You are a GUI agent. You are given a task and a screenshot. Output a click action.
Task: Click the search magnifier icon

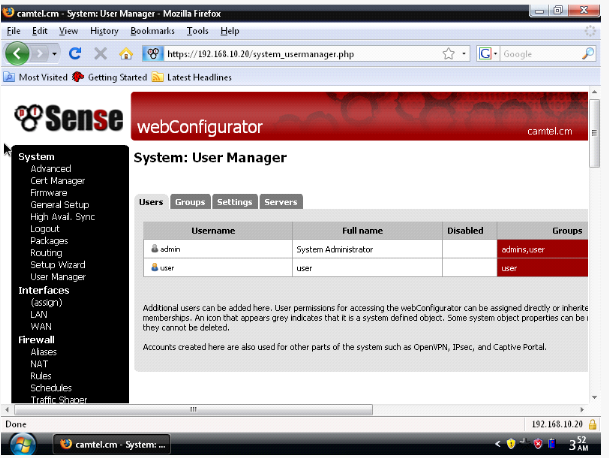[588, 54]
